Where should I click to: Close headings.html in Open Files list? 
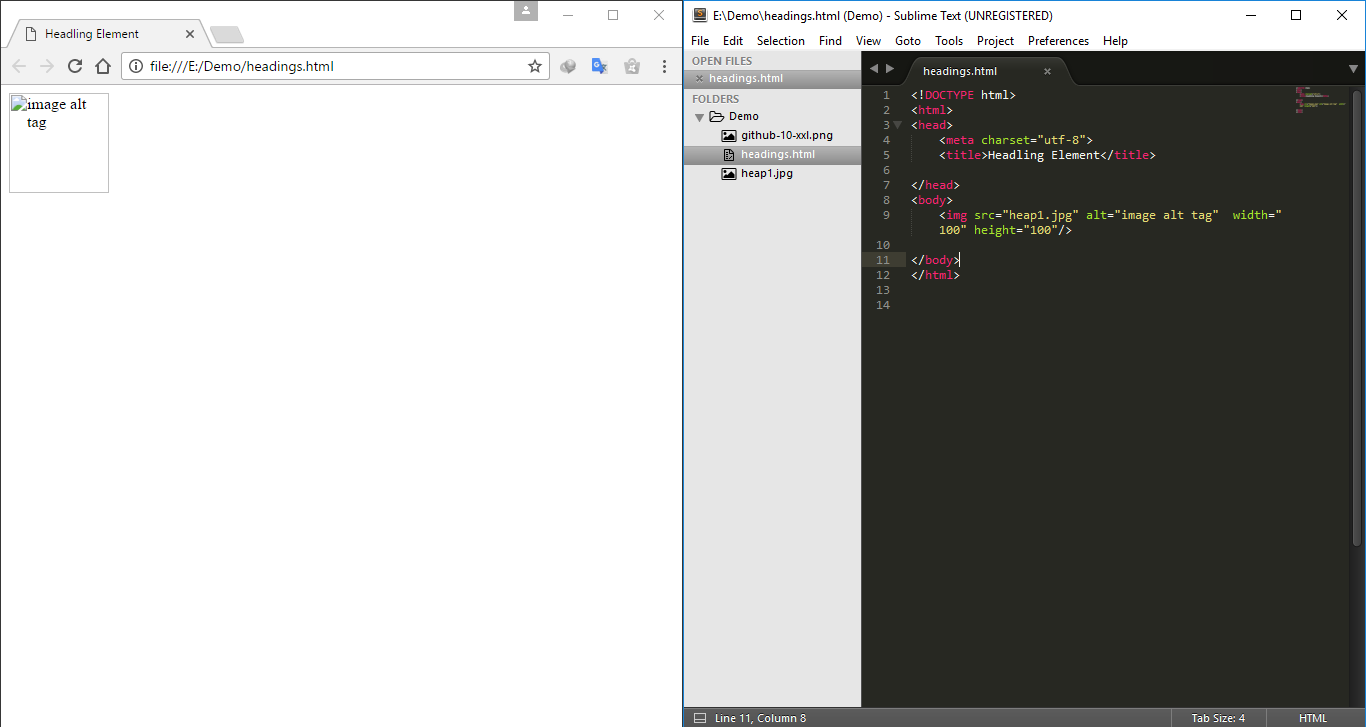coord(699,78)
